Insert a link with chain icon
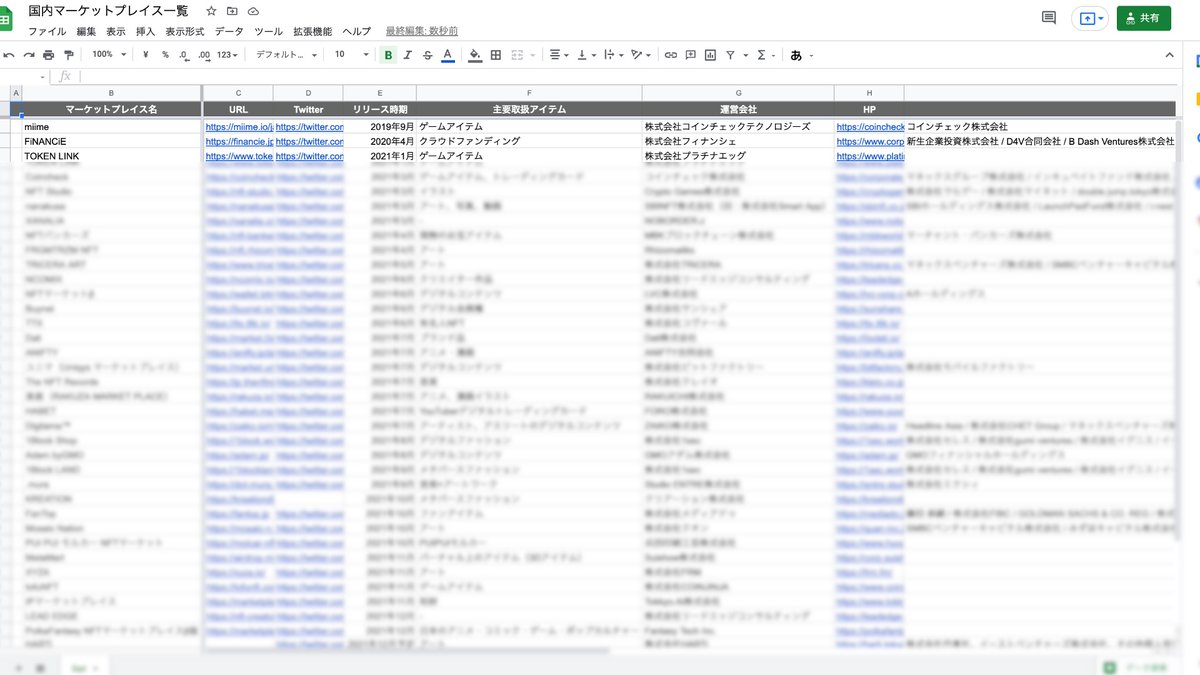The height and width of the screenshot is (675, 1200). pos(670,55)
